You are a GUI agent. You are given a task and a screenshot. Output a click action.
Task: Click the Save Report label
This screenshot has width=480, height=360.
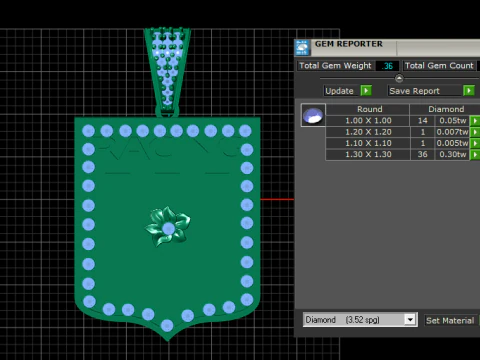(x=425, y=91)
